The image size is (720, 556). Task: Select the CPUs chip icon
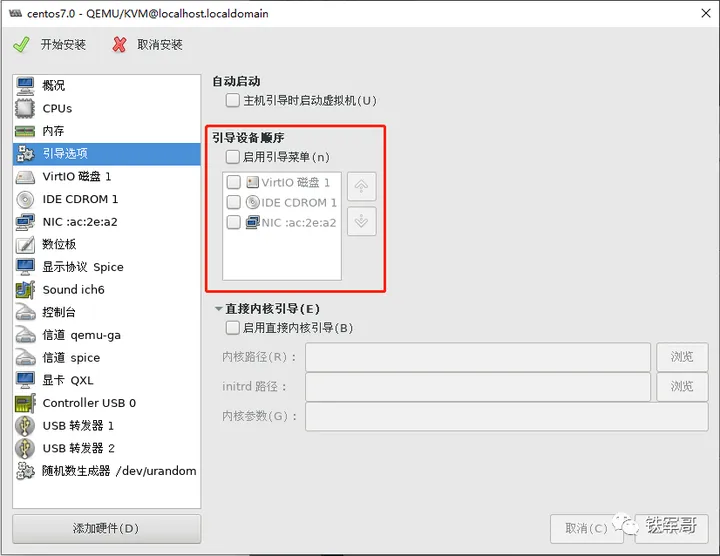pyautogui.click(x=25, y=108)
